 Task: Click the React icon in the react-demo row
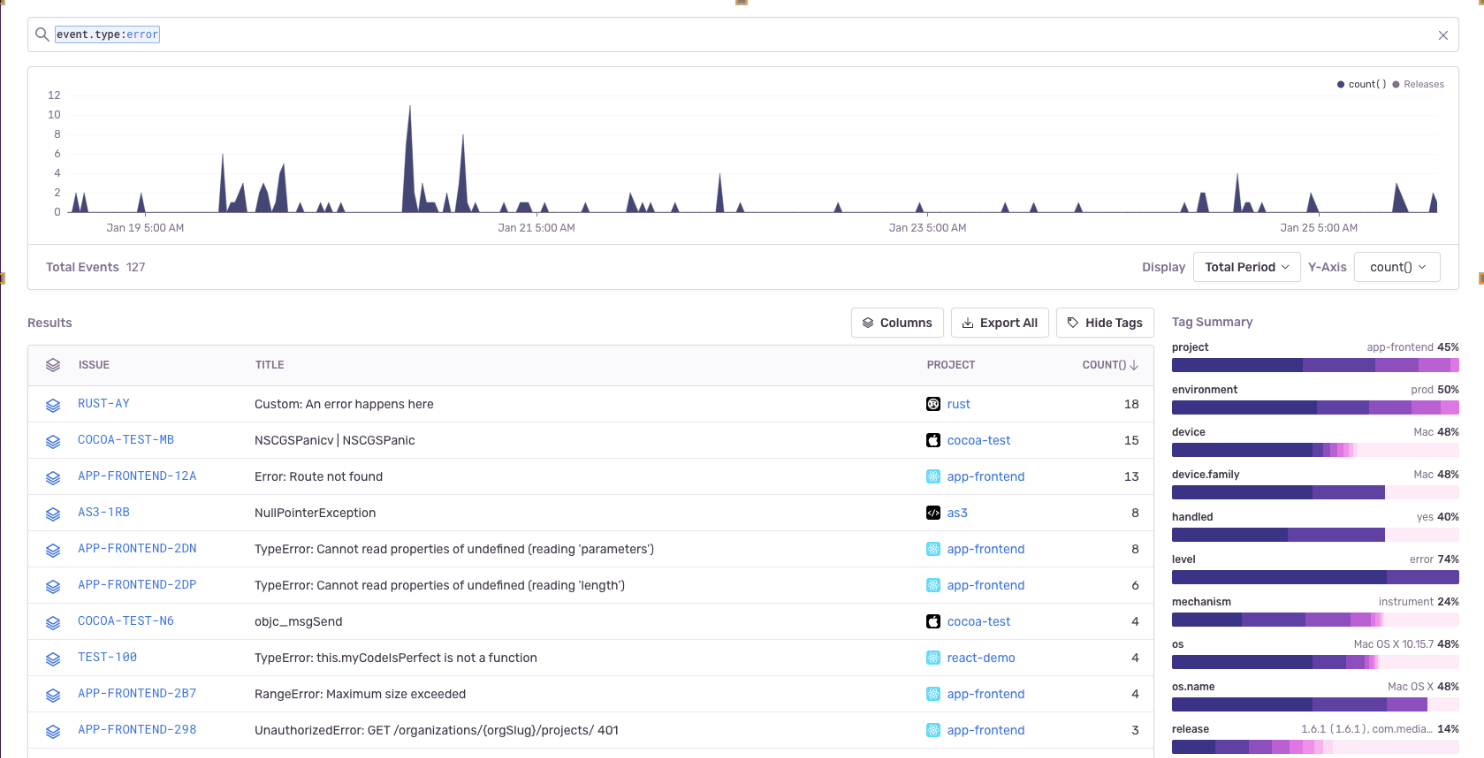point(933,658)
